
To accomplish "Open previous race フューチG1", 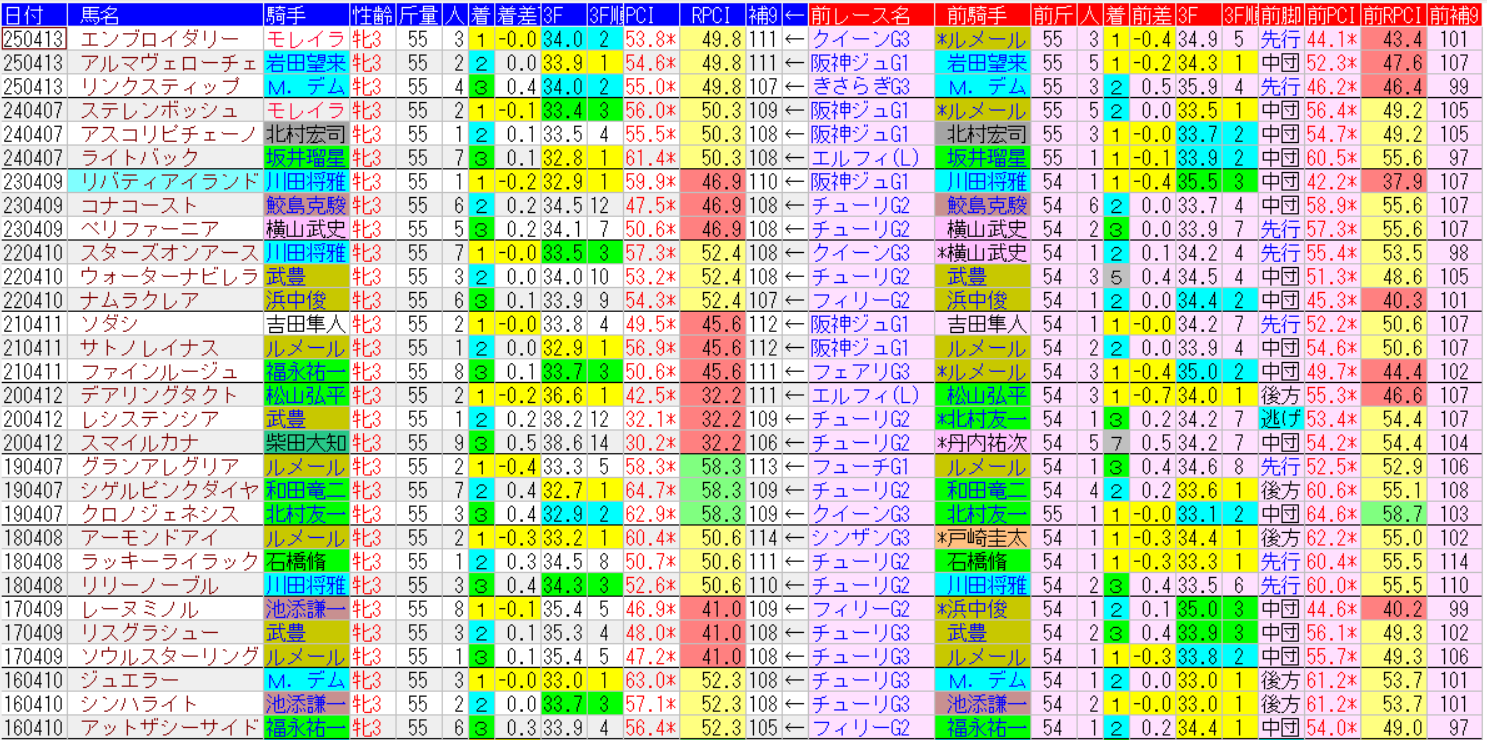I will point(861,467).
